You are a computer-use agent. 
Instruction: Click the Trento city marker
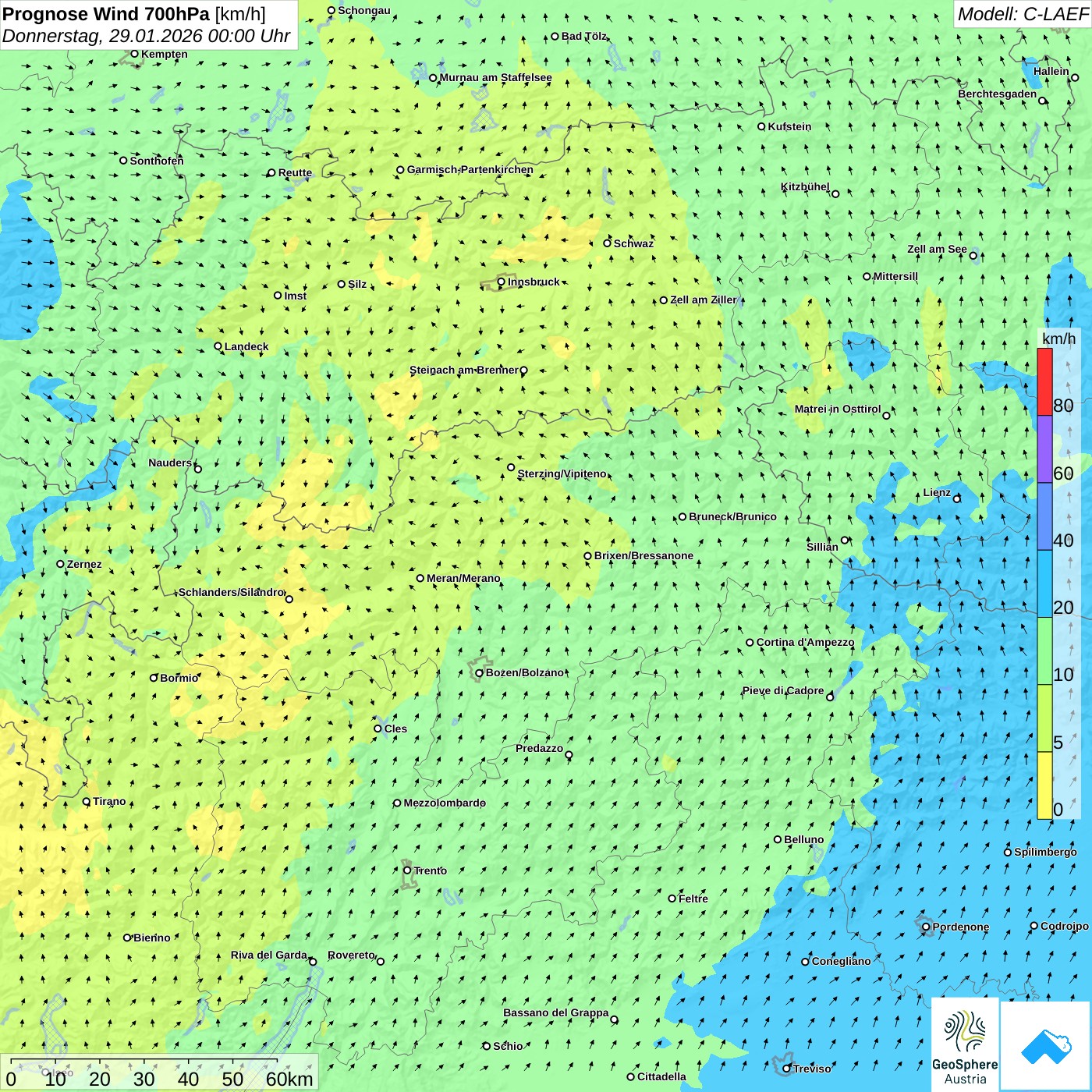407,870
